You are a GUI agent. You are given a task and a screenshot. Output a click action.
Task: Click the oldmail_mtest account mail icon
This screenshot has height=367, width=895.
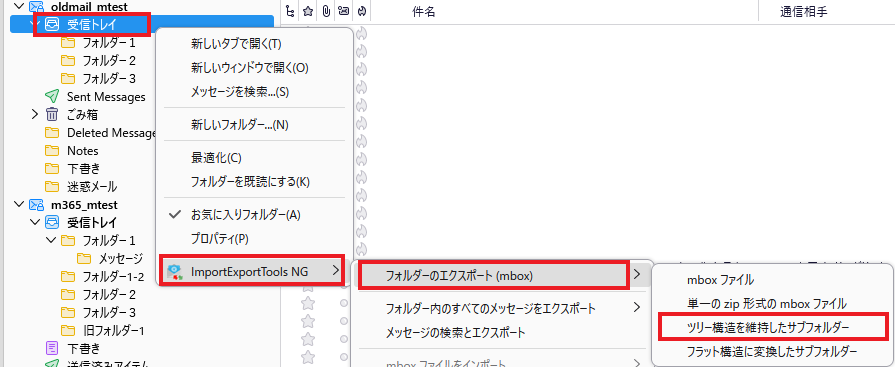click(x=37, y=7)
